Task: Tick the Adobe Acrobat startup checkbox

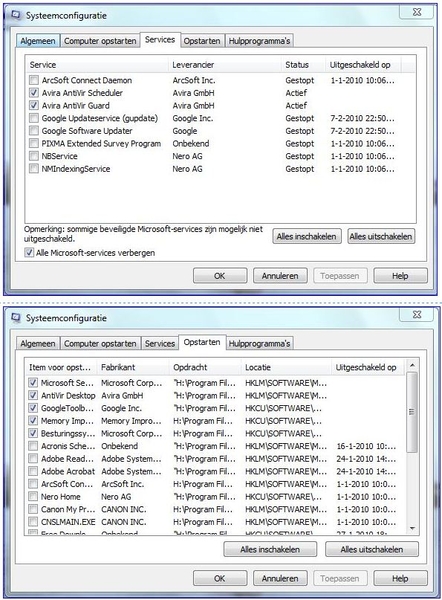Action: pos(33,471)
